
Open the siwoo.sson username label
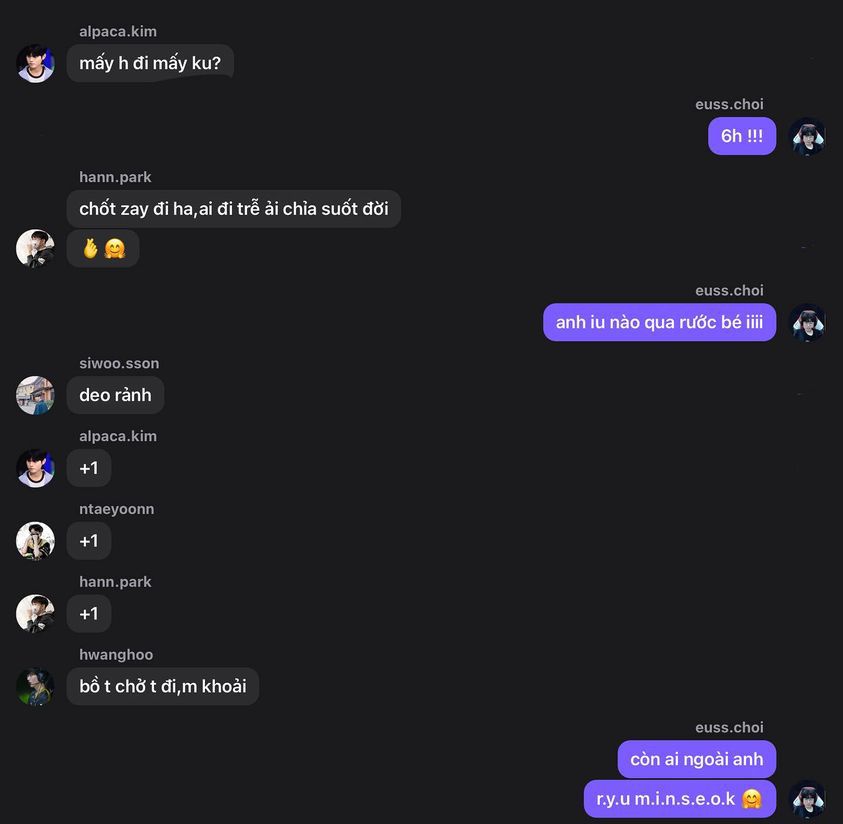[119, 363]
